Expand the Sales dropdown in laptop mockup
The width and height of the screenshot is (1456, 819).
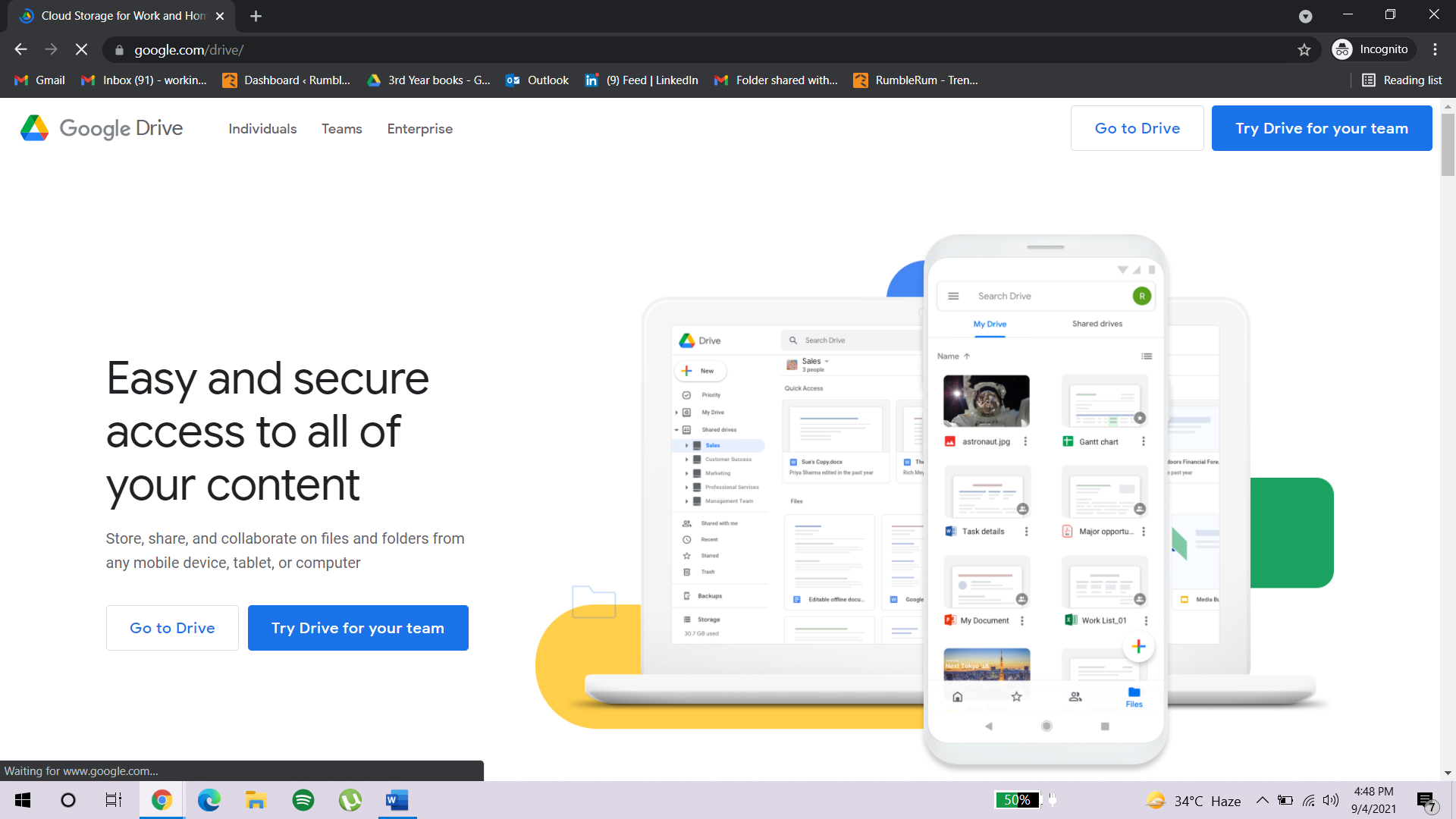827,362
